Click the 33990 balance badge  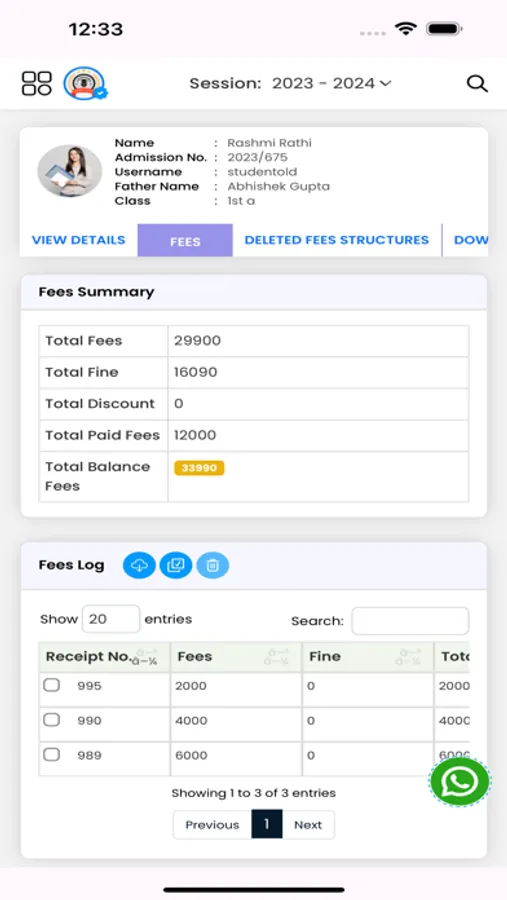pos(199,468)
